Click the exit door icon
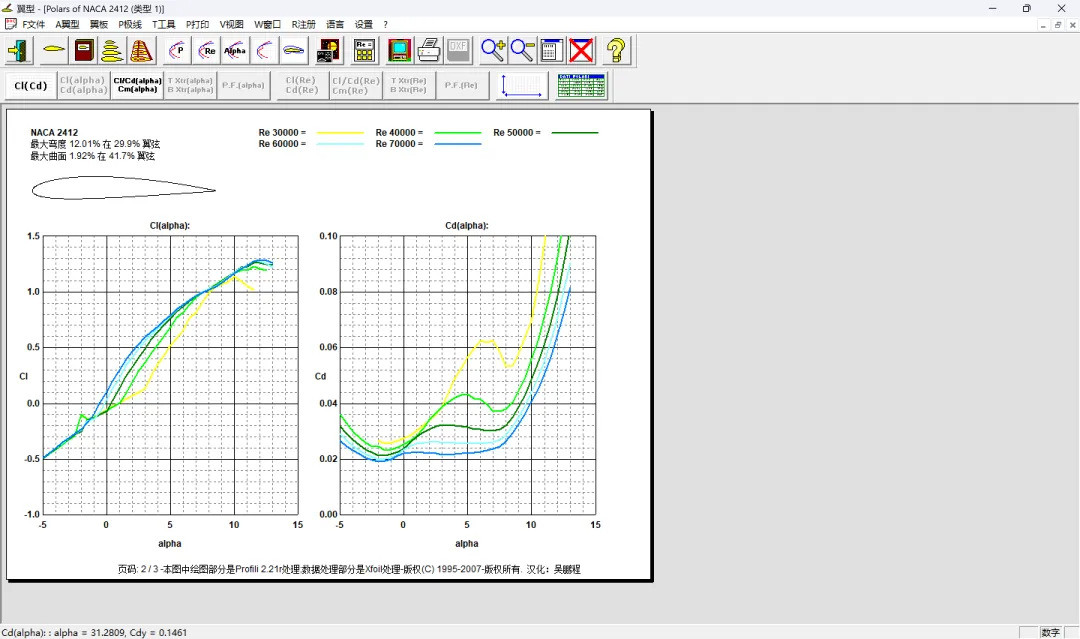Viewport: 1080px width, 639px height. tap(19, 50)
